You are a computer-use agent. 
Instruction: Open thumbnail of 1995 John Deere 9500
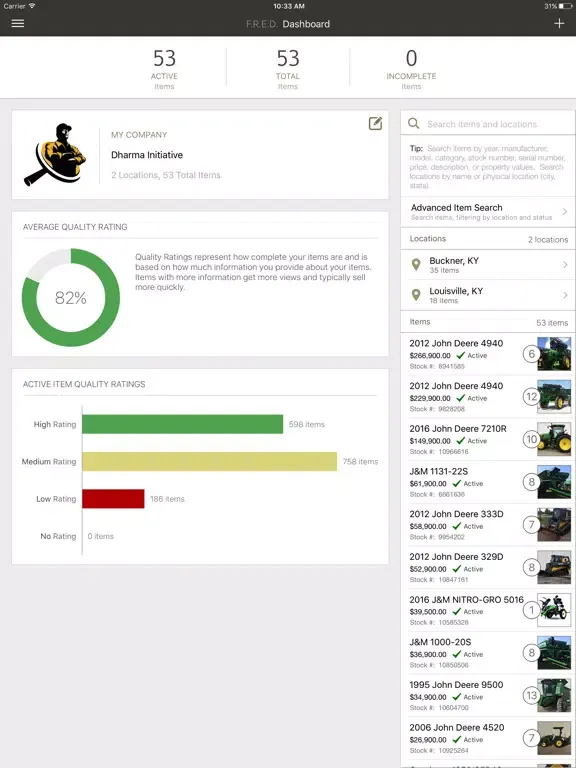coord(554,695)
